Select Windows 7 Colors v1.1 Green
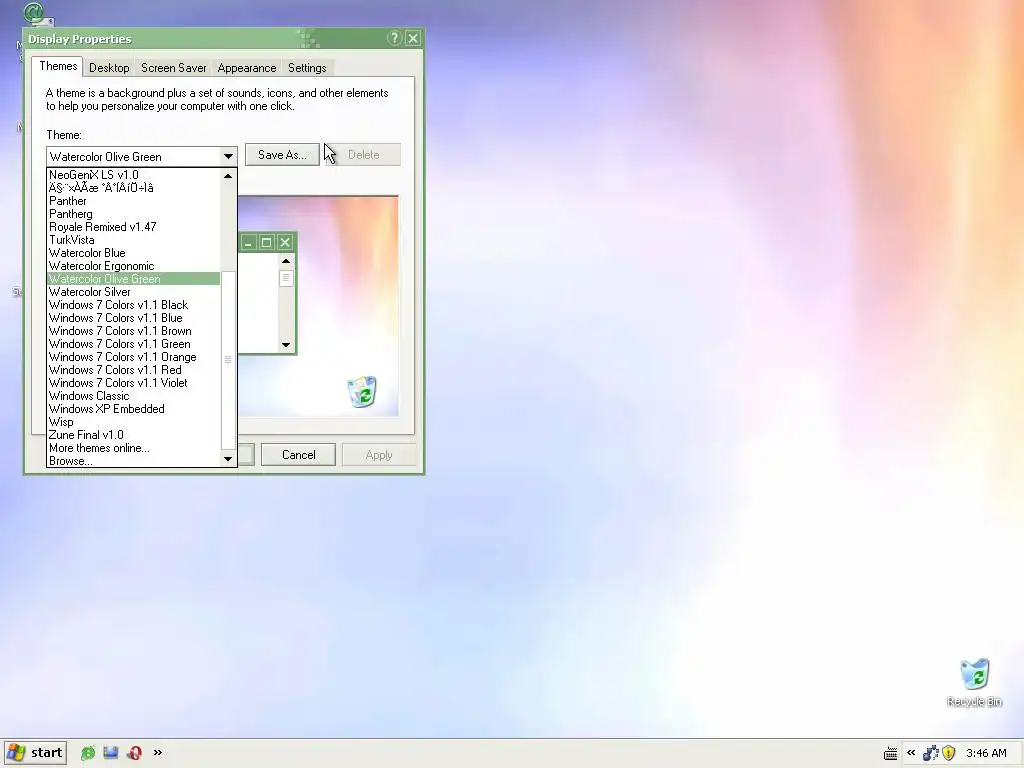The image size is (1024, 768). pyautogui.click(x=134, y=344)
